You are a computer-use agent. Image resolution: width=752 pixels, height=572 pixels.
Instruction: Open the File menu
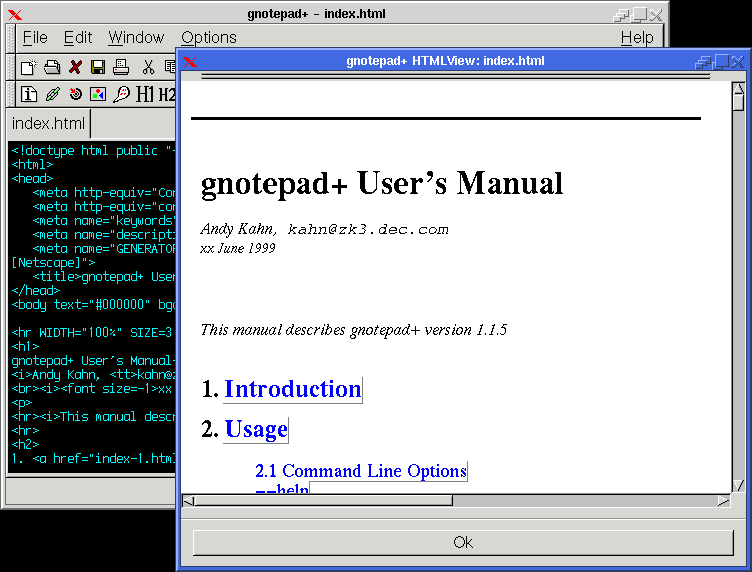tap(35, 37)
